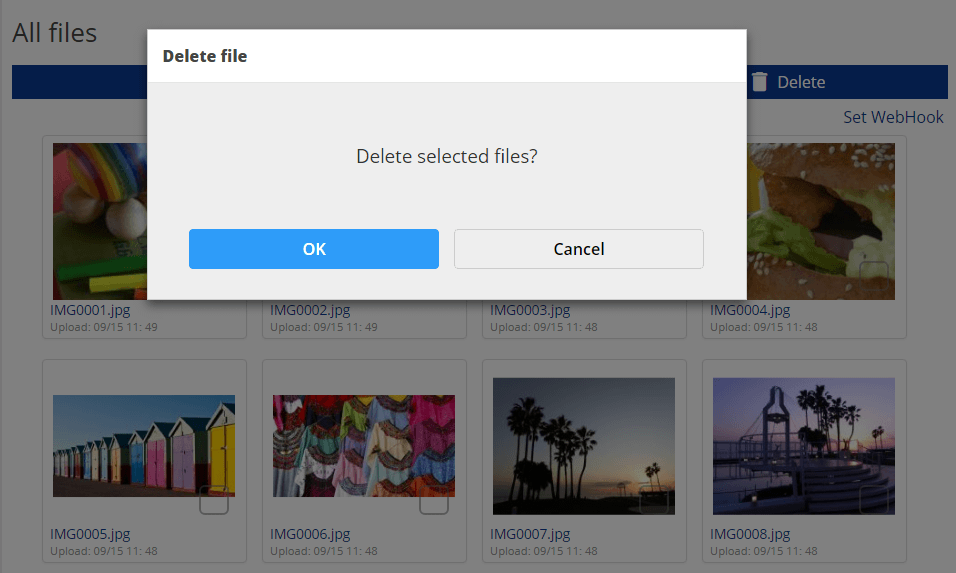Open the Set WebHook link

(893, 117)
